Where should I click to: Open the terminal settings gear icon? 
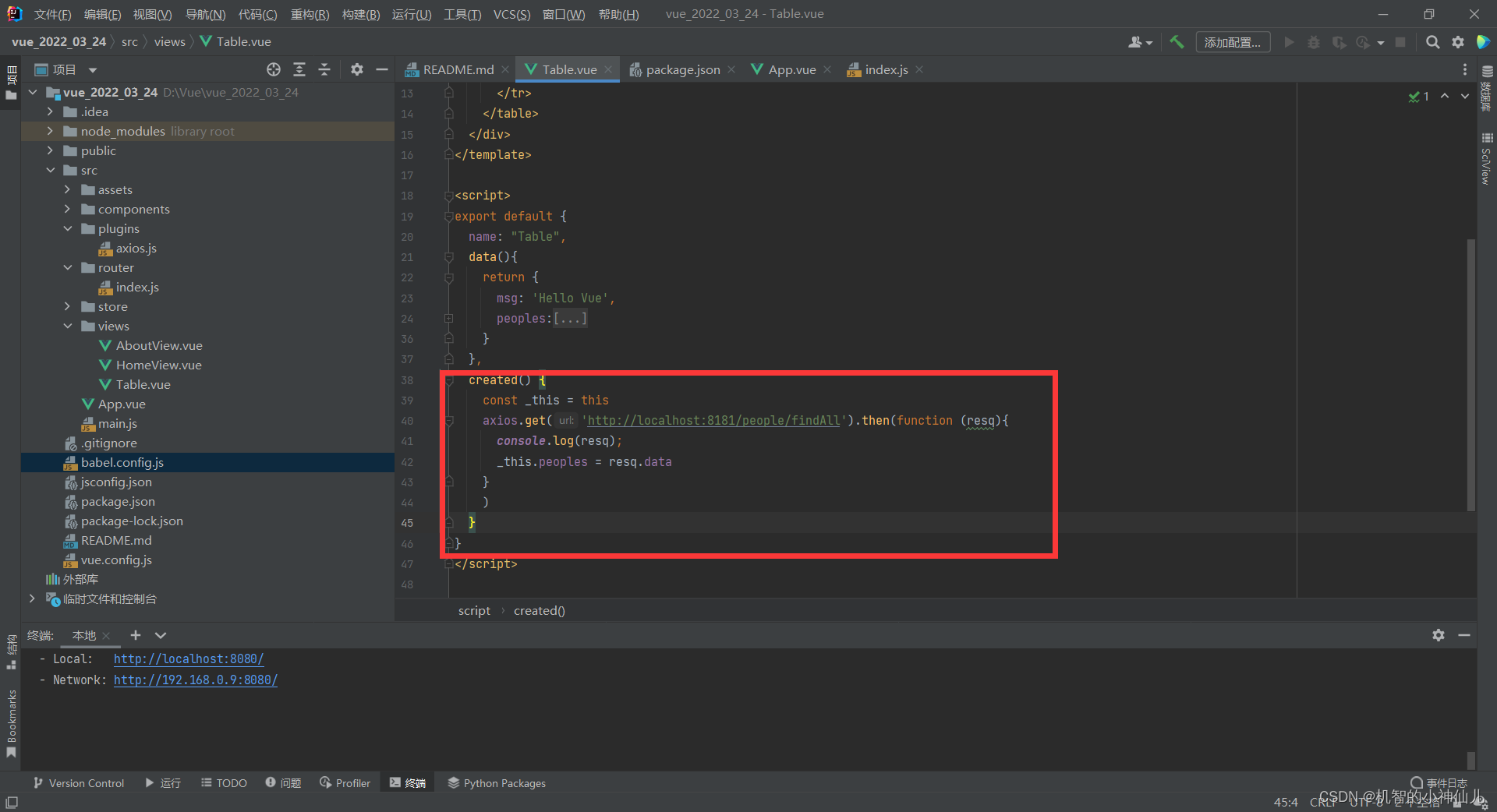1439,635
